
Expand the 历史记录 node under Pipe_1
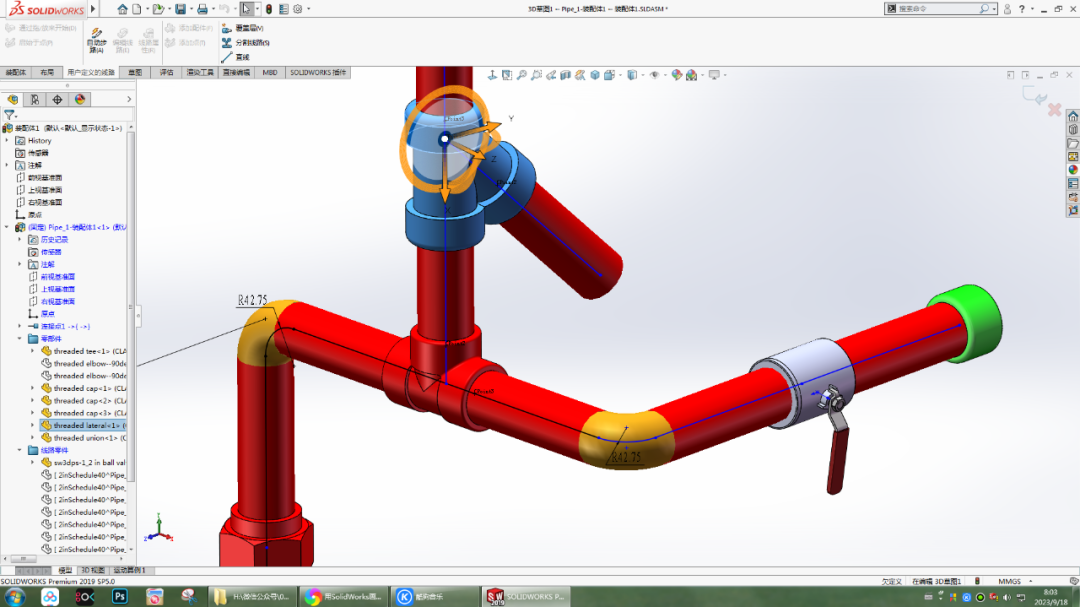tap(20, 240)
